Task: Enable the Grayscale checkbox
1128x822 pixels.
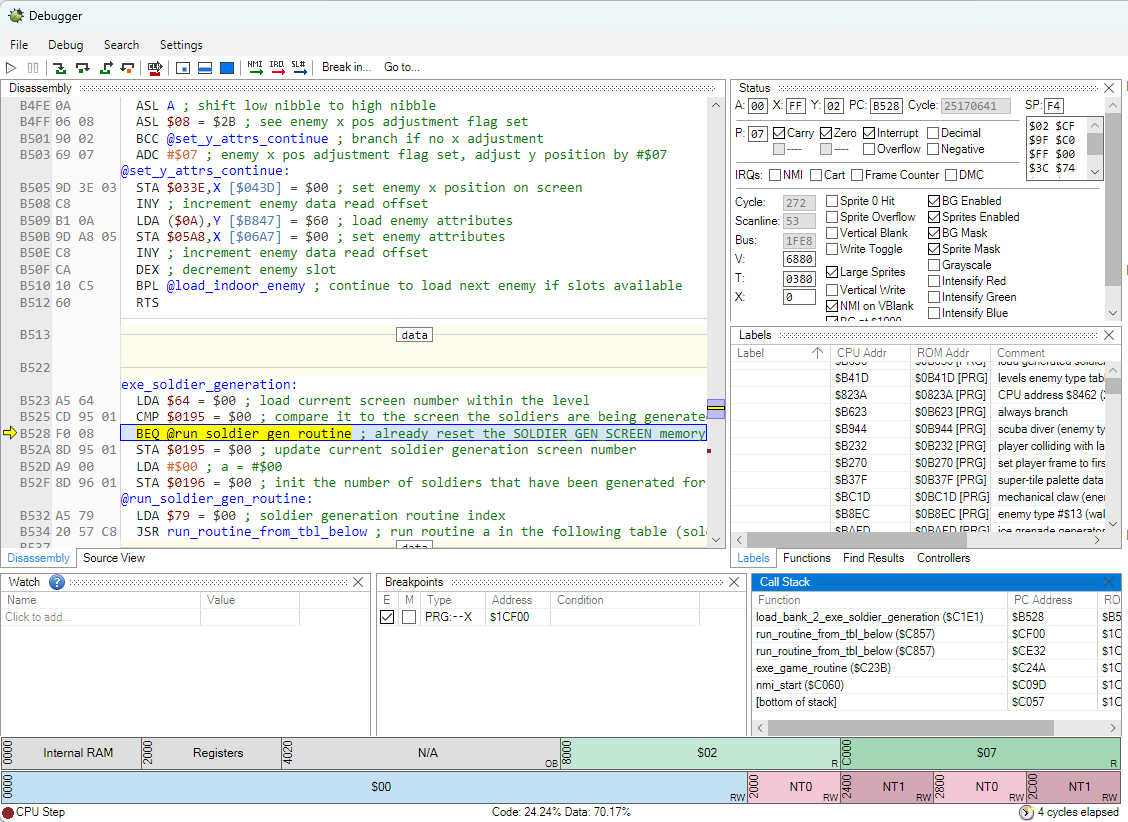Action: 934,265
